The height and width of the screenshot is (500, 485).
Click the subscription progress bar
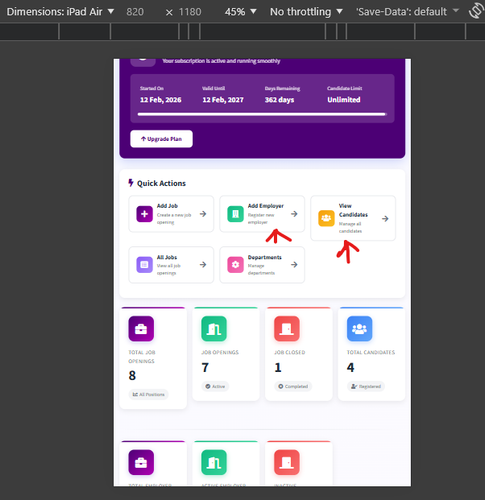pos(262,114)
